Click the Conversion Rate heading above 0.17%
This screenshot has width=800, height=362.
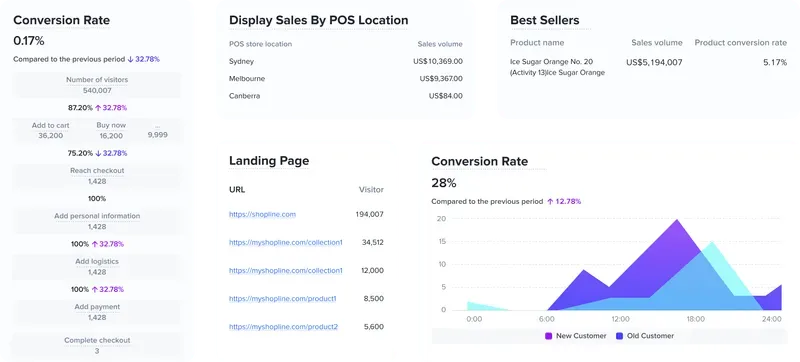pyautogui.click(x=61, y=20)
